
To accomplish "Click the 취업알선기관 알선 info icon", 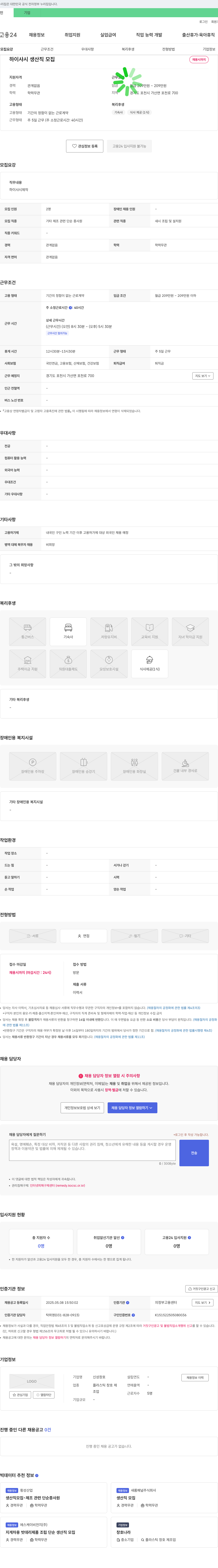I will [123, 1237].
